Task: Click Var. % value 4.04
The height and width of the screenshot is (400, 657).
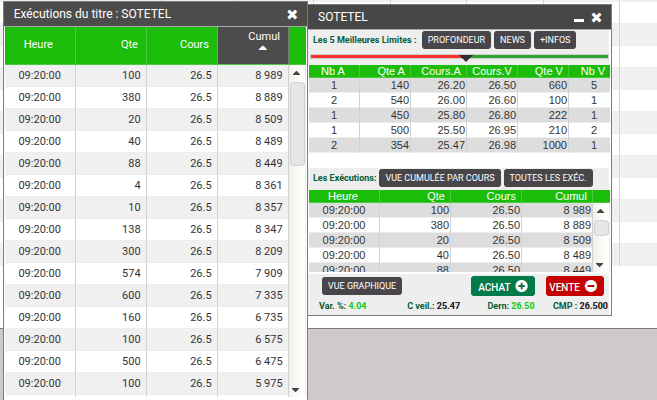Action: (x=357, y=306)
